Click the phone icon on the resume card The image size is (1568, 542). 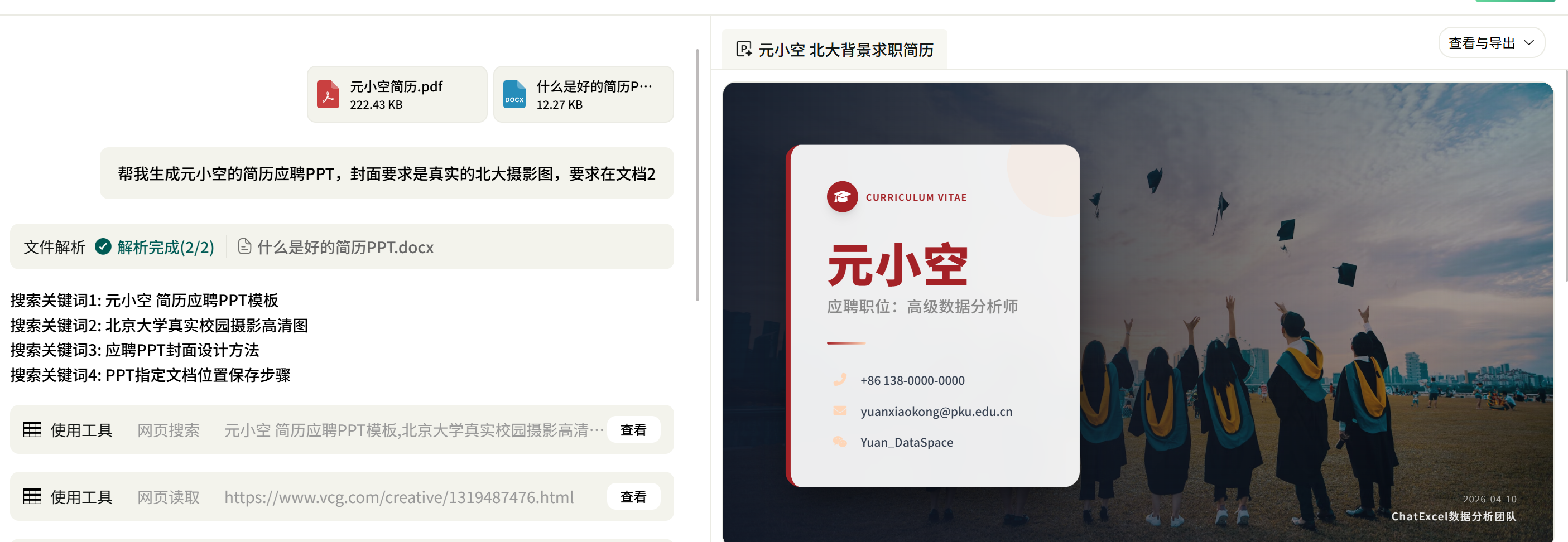click(x=840, y=380)
